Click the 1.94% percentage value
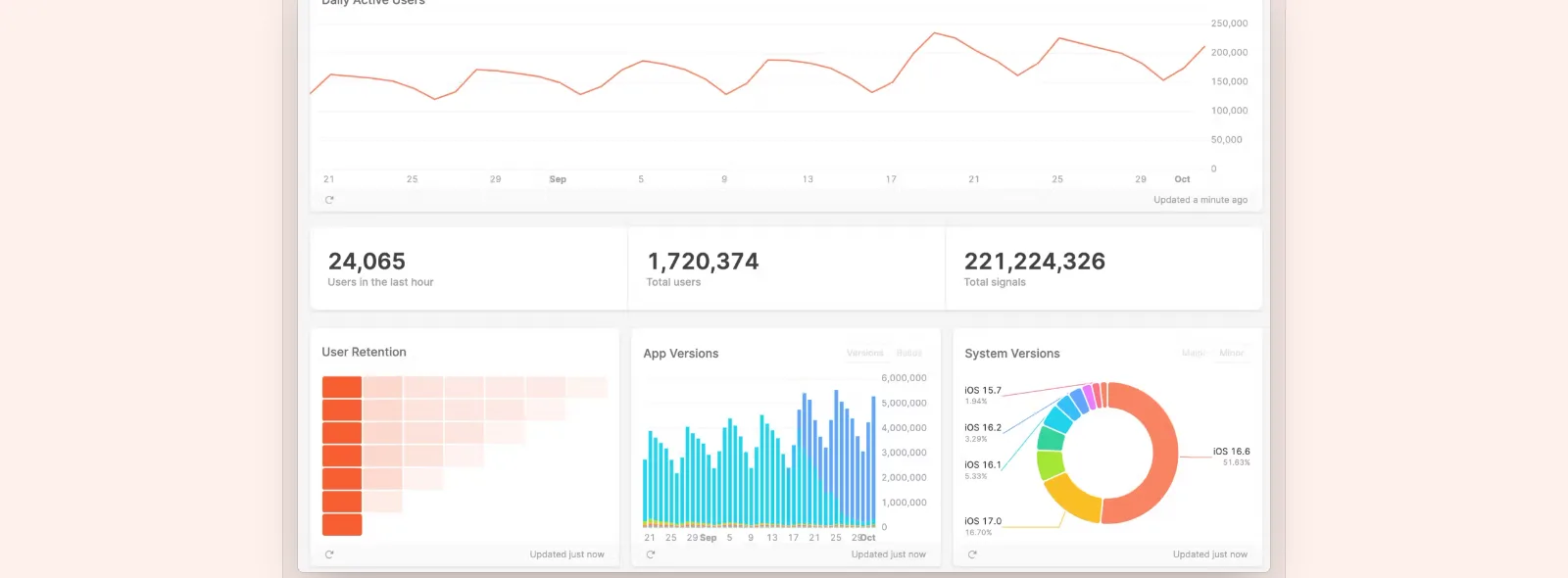Screen dimensions: 1568x578 point(976,402)
